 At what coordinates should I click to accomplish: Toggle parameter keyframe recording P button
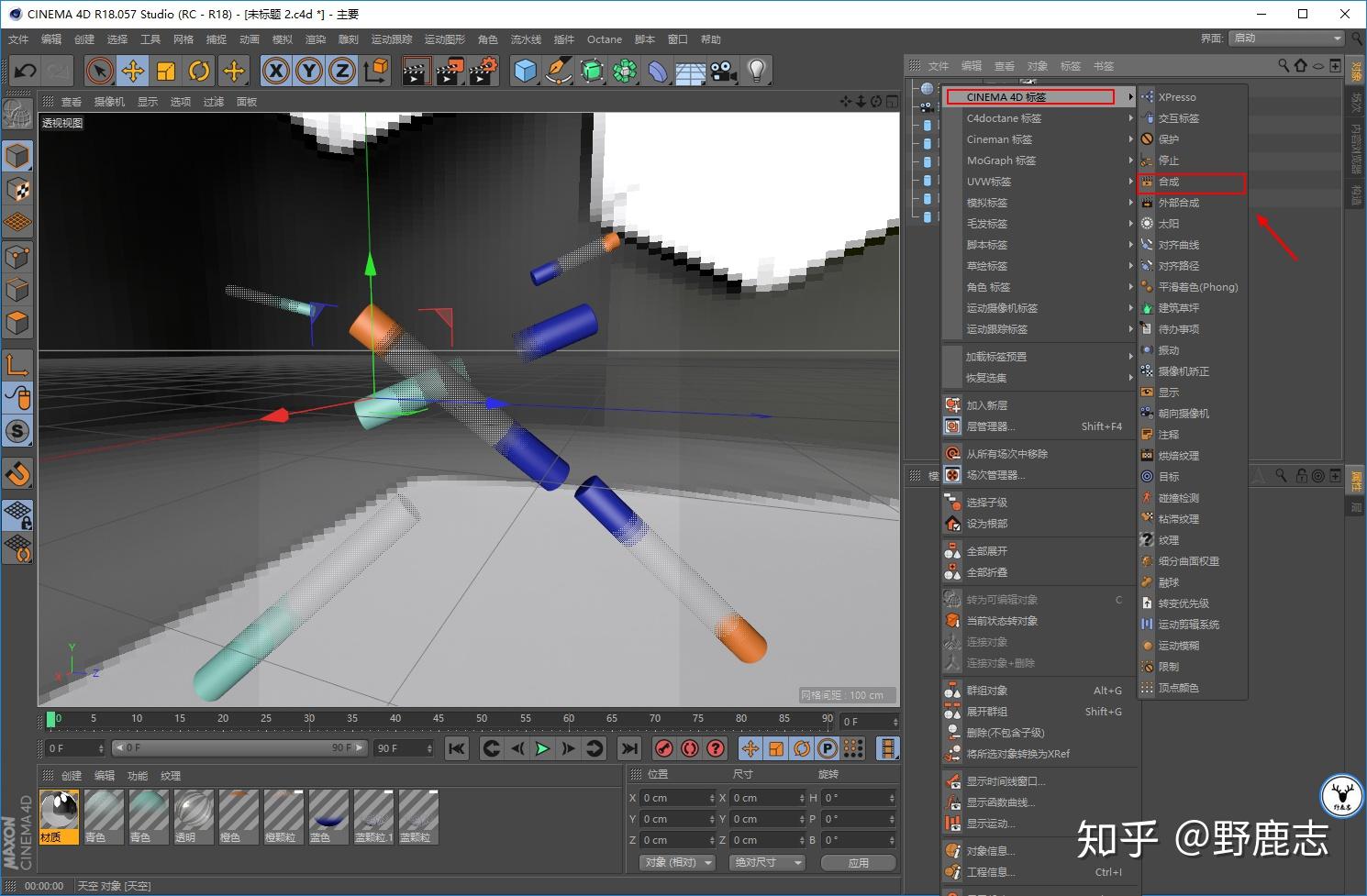[828, 748]
